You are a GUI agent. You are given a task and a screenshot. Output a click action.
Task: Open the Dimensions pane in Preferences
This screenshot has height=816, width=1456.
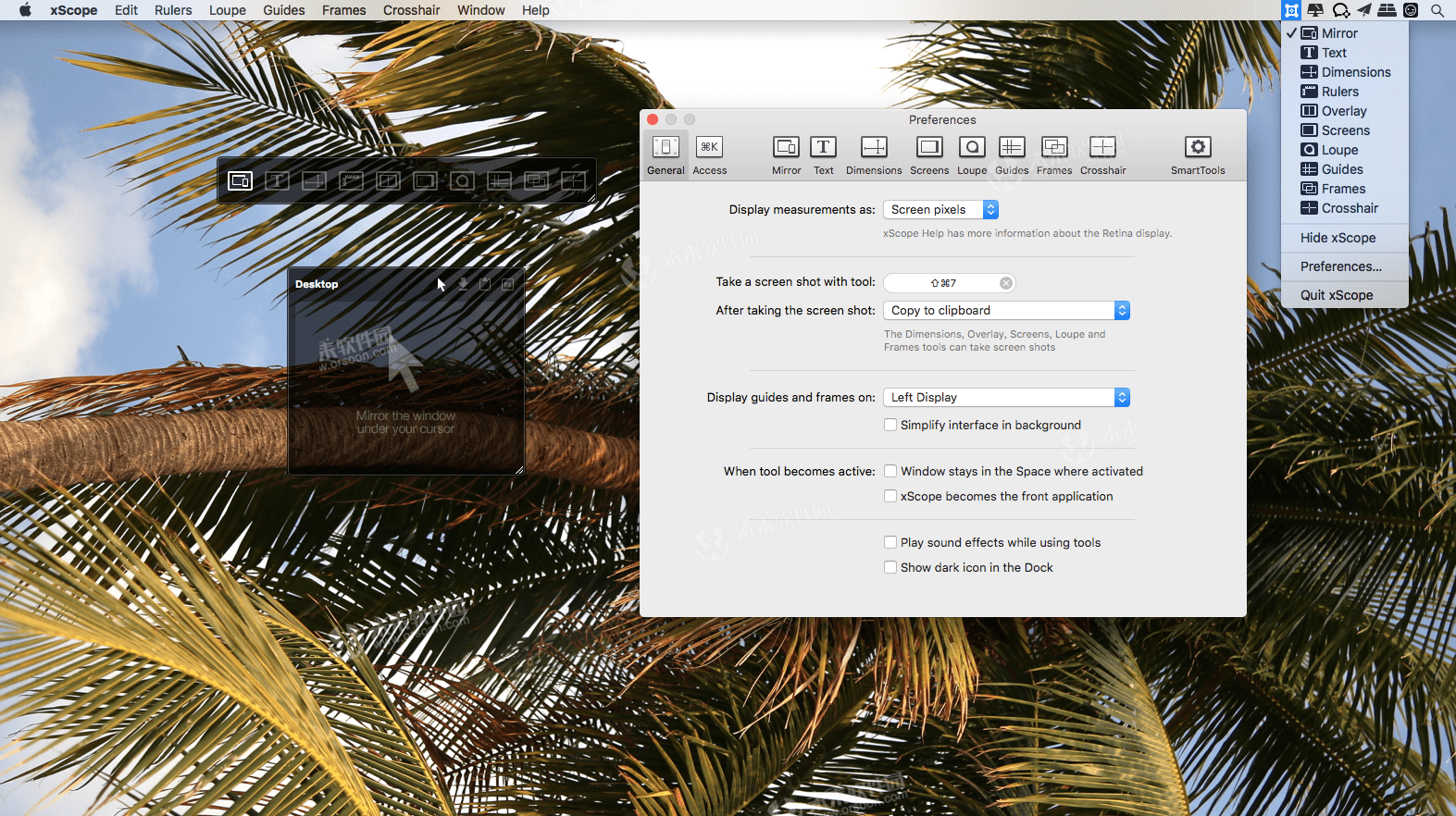coord(874,155)
